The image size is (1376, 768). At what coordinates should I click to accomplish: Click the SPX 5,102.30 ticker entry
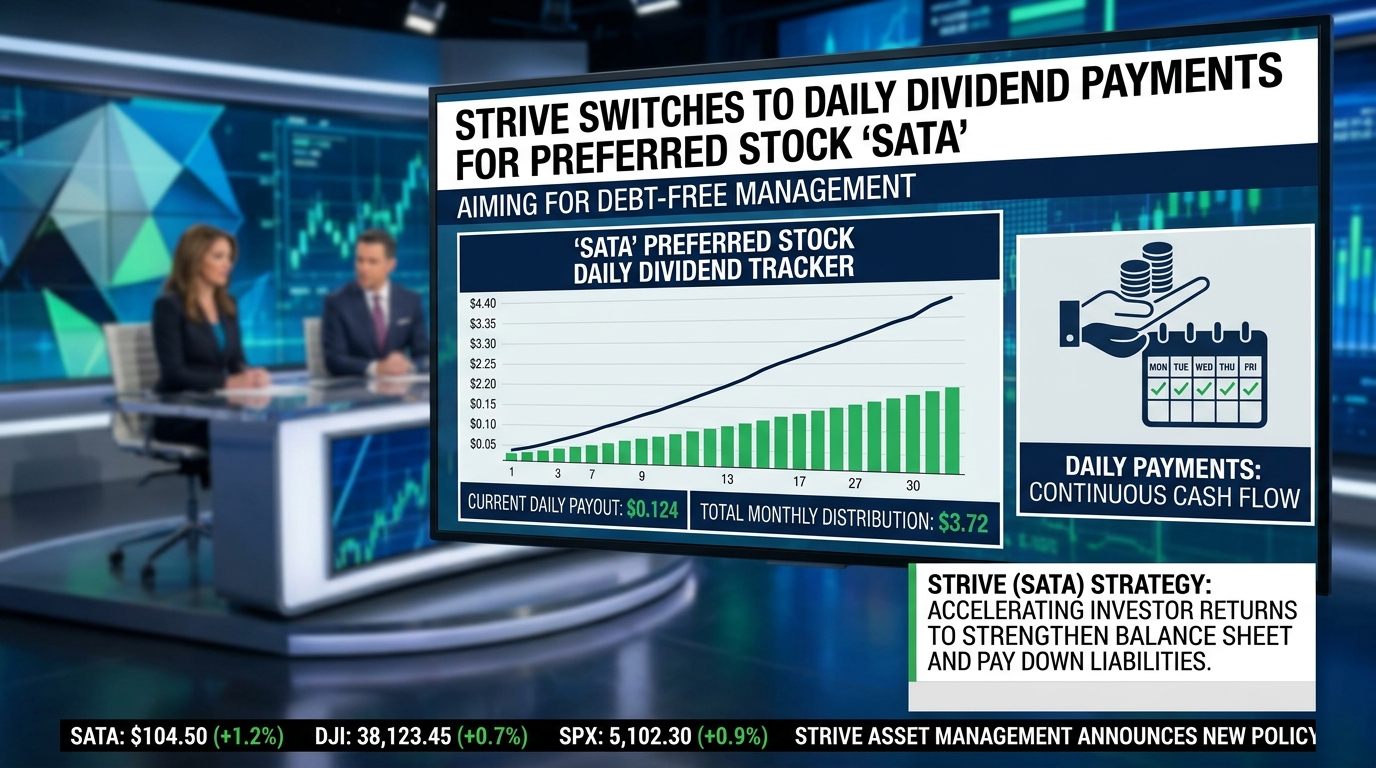[x=663, y=737]
